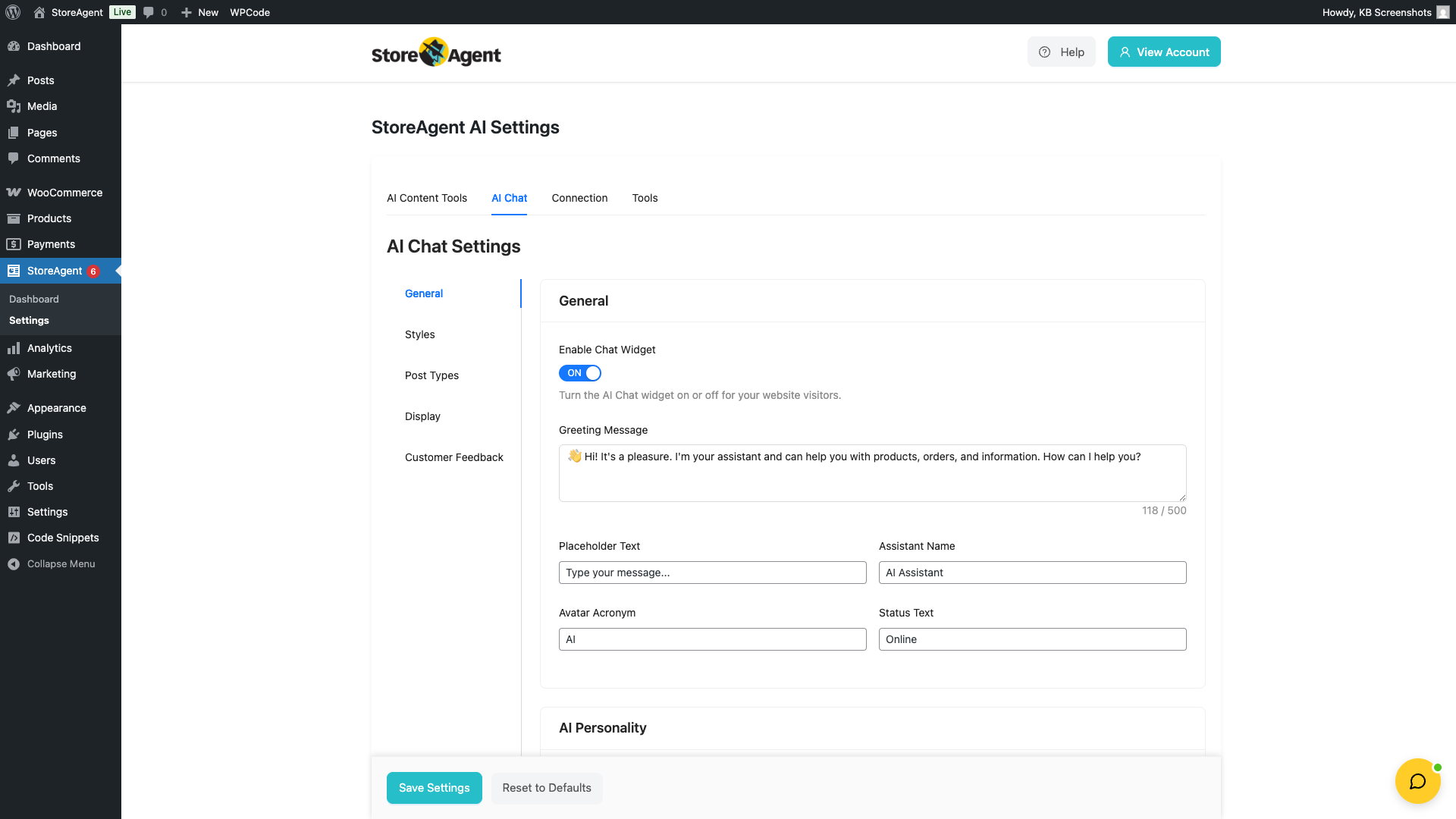This screenshot has width=1456, height=819.
Task: Click the Pages icon in sidebar
Action: [x=14, y=133]
